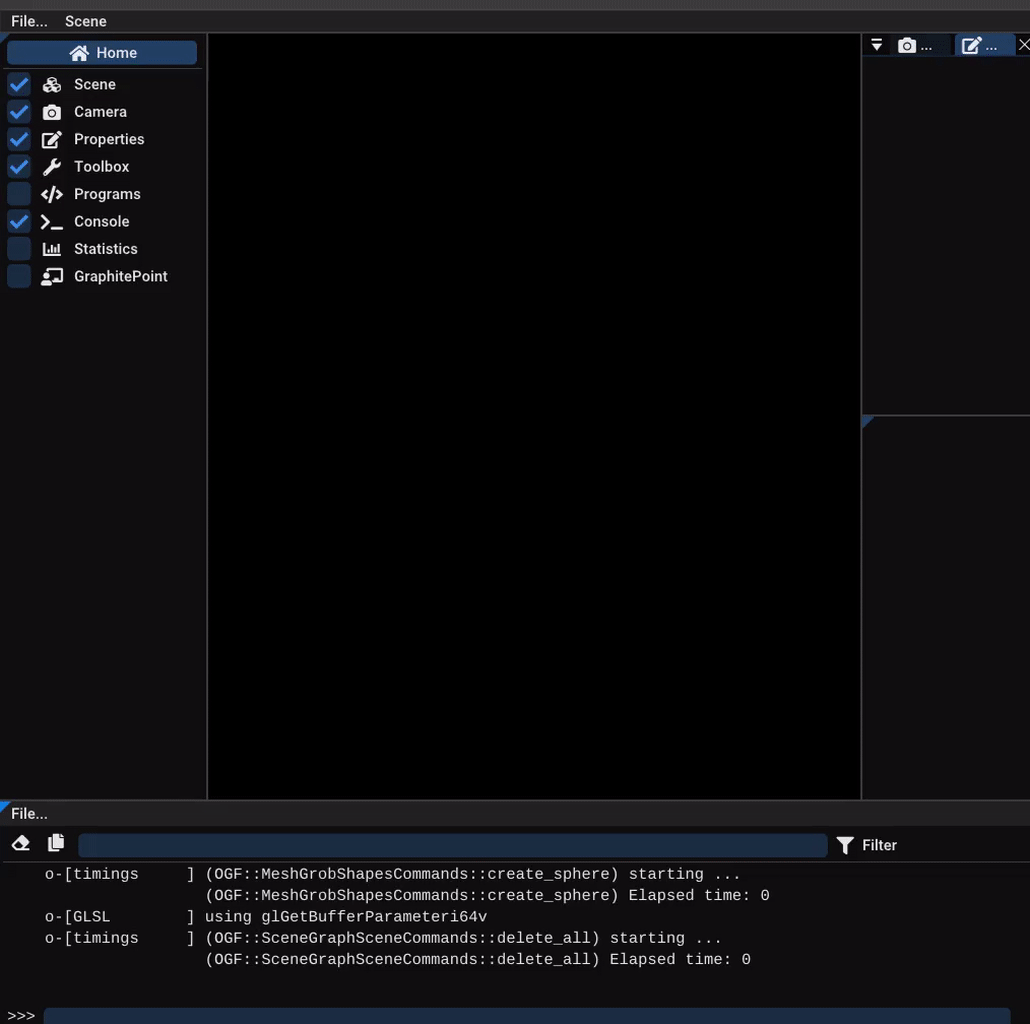Viewport: 1030px width, 1024px height.
Task: Click the presenter icon beside GraphitePoint
Action: [x=52, y=277]
